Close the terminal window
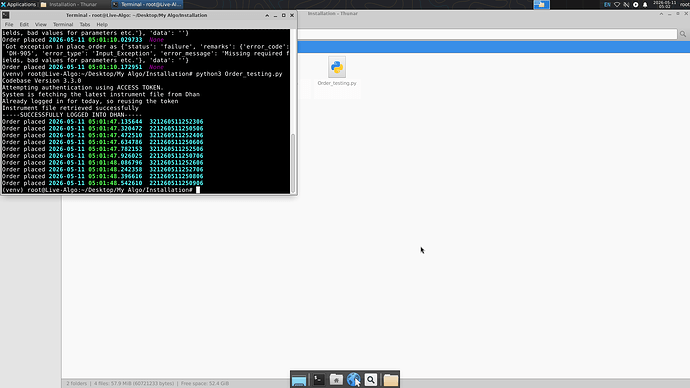Screen dimensions: 690x388 pyautogui.click(x=292, y=15)
